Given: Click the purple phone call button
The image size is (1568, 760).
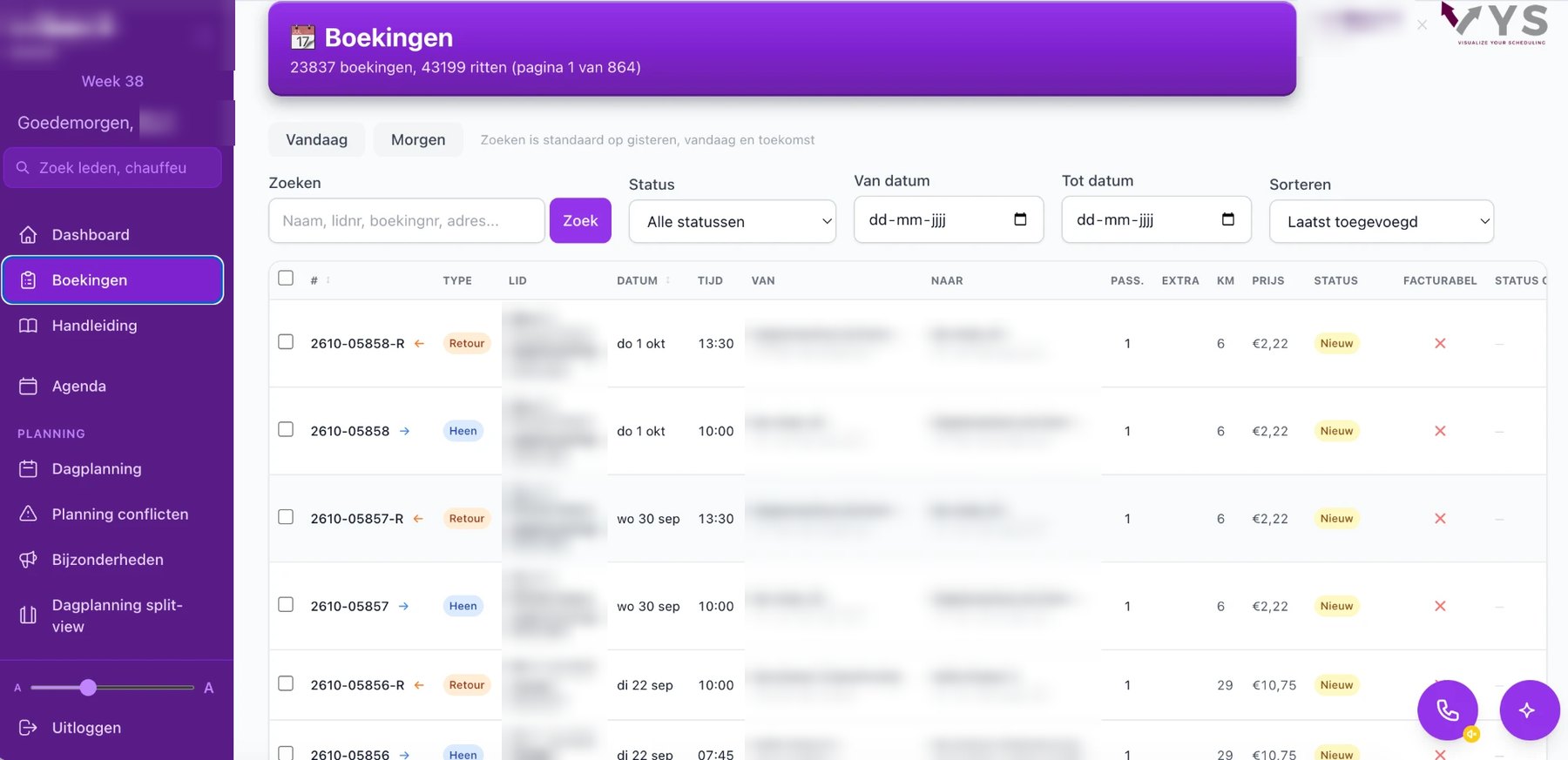Looking at the screenshot, I should (x=1447, y=710).
